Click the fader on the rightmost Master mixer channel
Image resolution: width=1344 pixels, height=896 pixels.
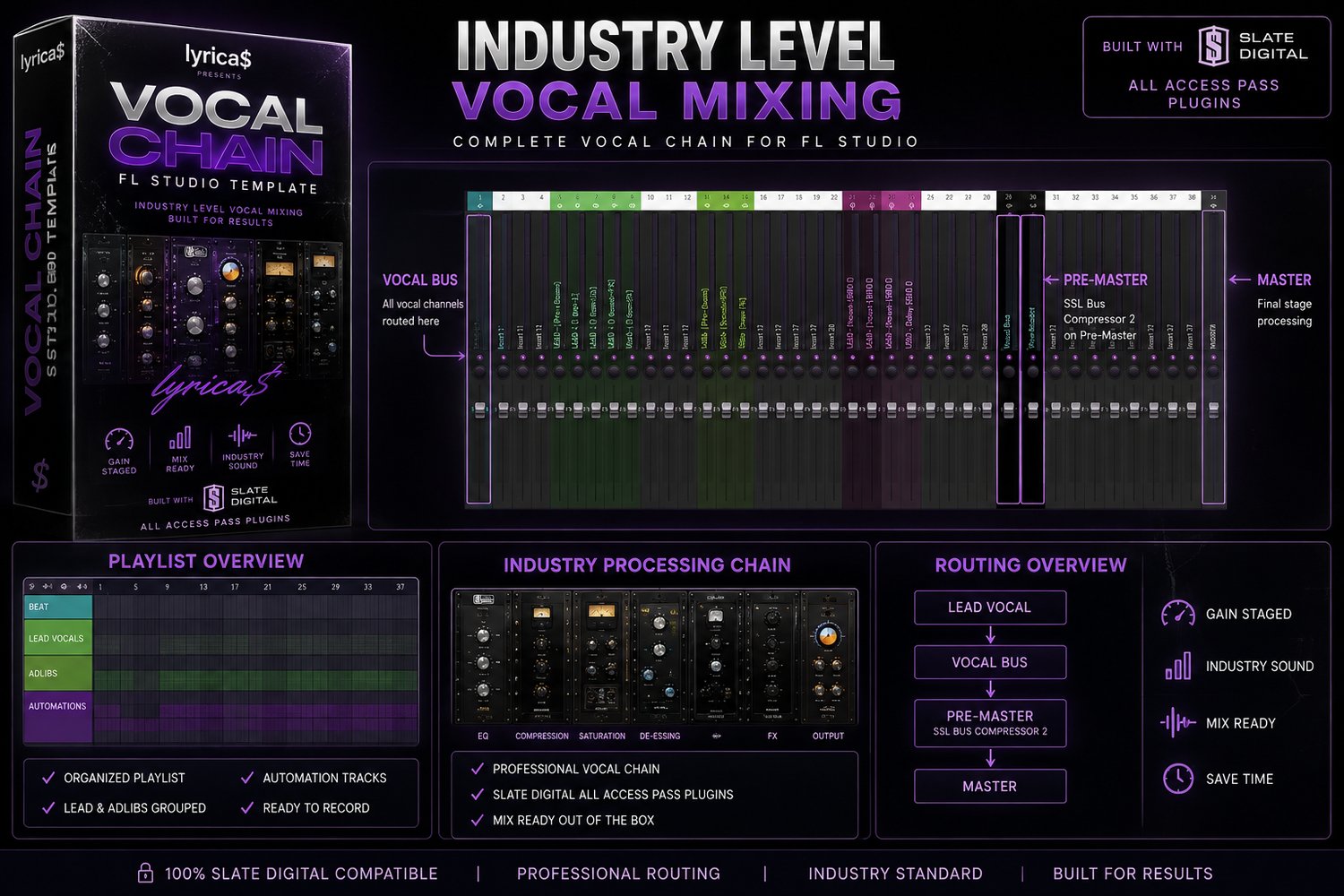coord(1214,409)
